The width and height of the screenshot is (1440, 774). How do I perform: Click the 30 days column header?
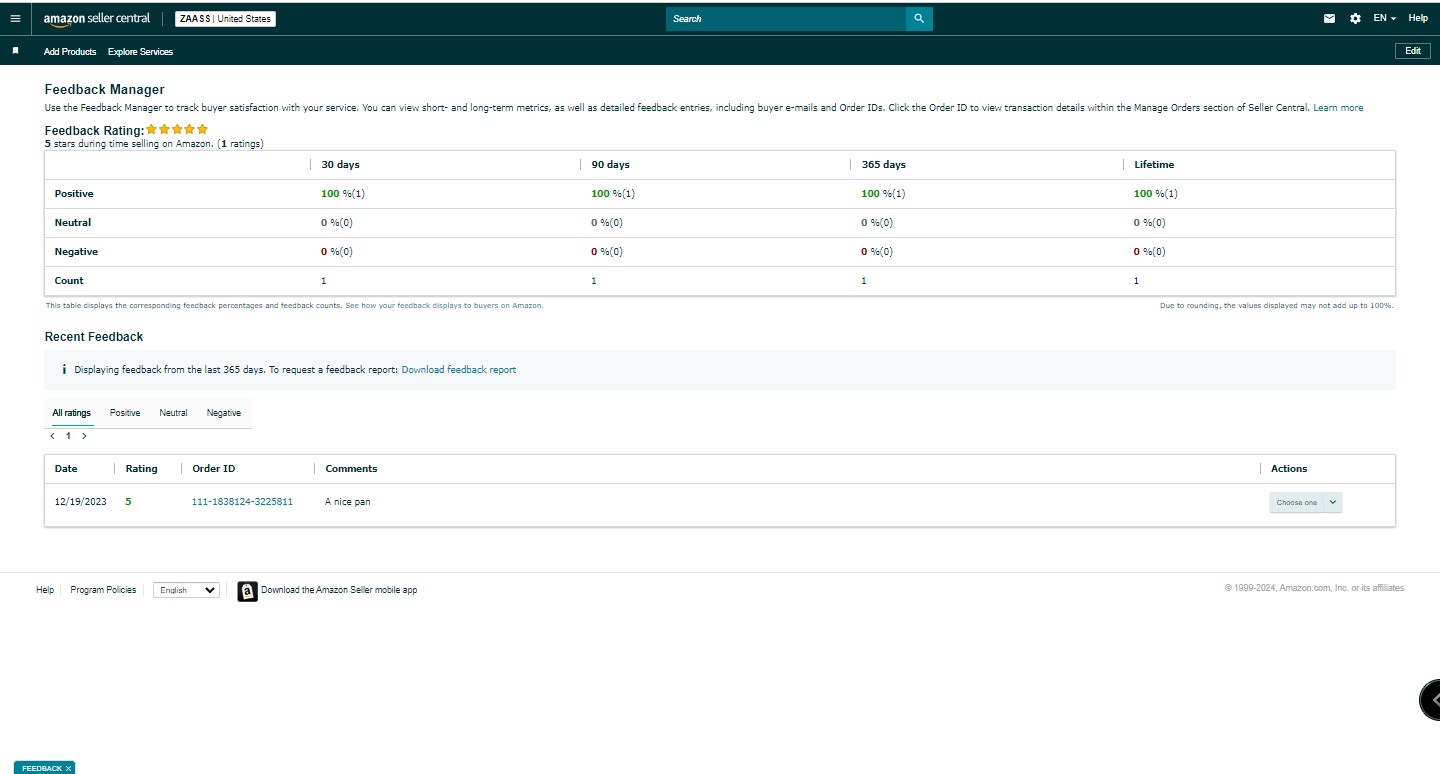[x=341, y=164]
